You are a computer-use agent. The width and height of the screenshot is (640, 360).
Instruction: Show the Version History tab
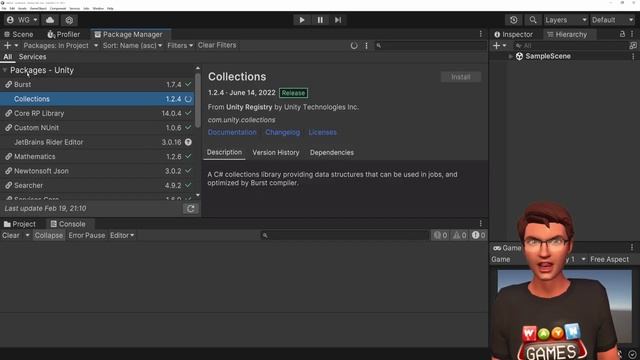tap(276, 153)
